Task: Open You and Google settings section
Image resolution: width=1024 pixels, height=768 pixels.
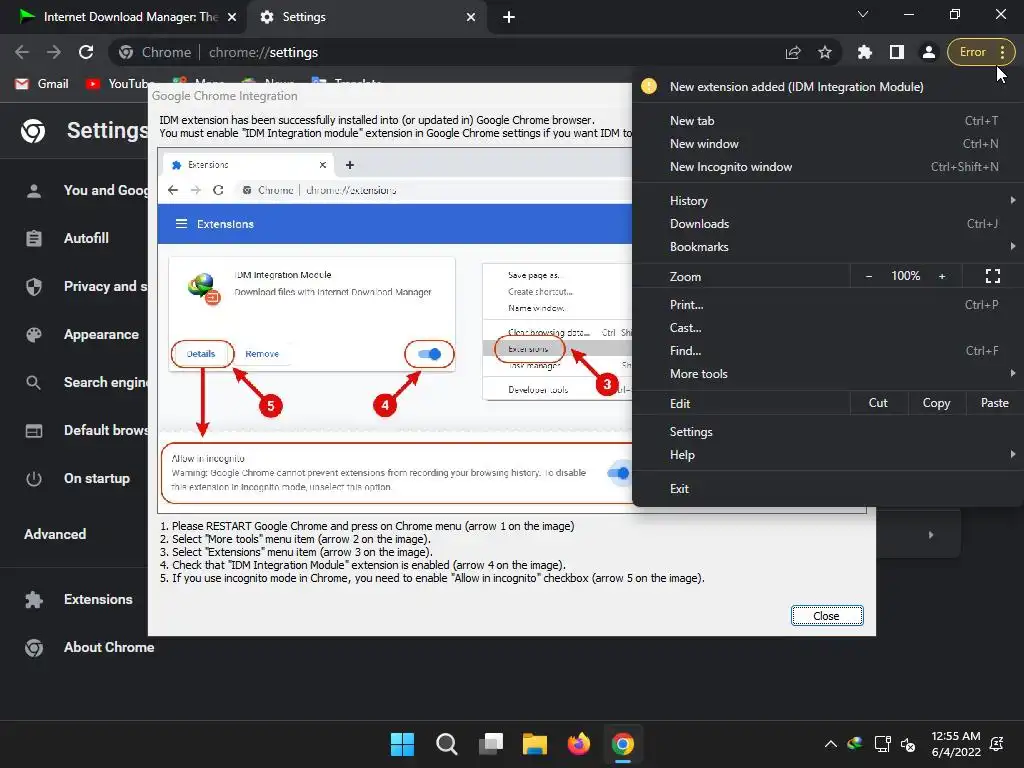Action: pyautogui.click(x=85, y=190)
